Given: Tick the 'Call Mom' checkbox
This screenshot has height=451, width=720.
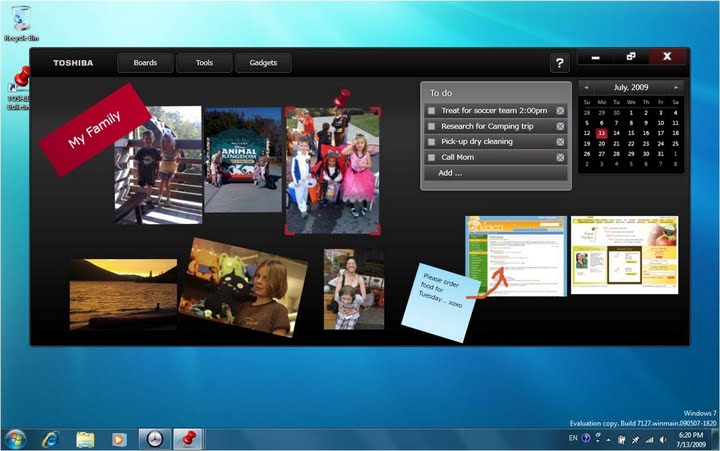Looking at the screenshot, I should tap(431, 158).
